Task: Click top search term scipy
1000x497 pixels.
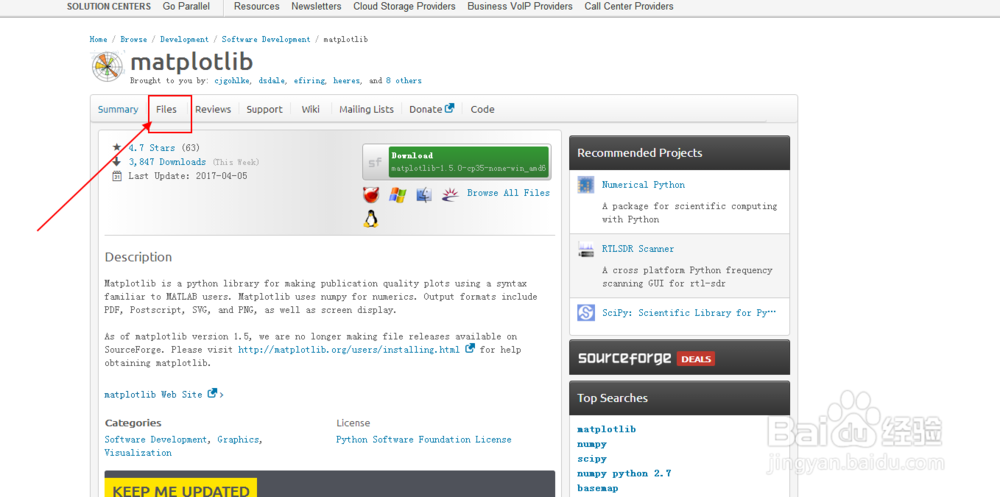Action: (x=592, y=459)
